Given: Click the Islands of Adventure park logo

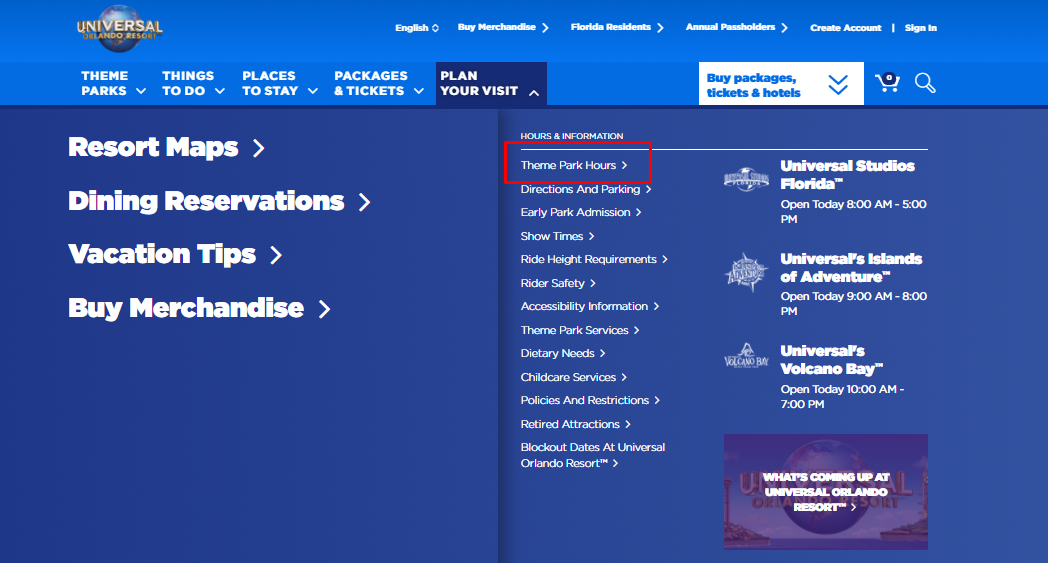Looking at the screenshot, I should coord(748,272).
